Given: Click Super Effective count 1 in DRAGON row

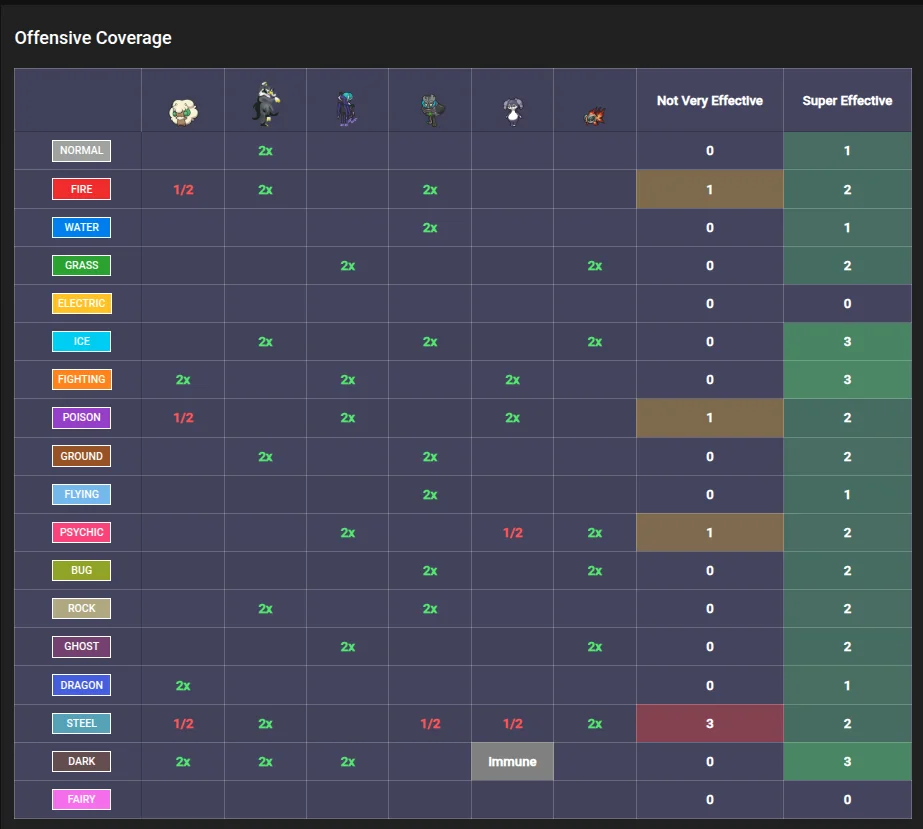Looking at the screenshot, I should tap(847, 685).
